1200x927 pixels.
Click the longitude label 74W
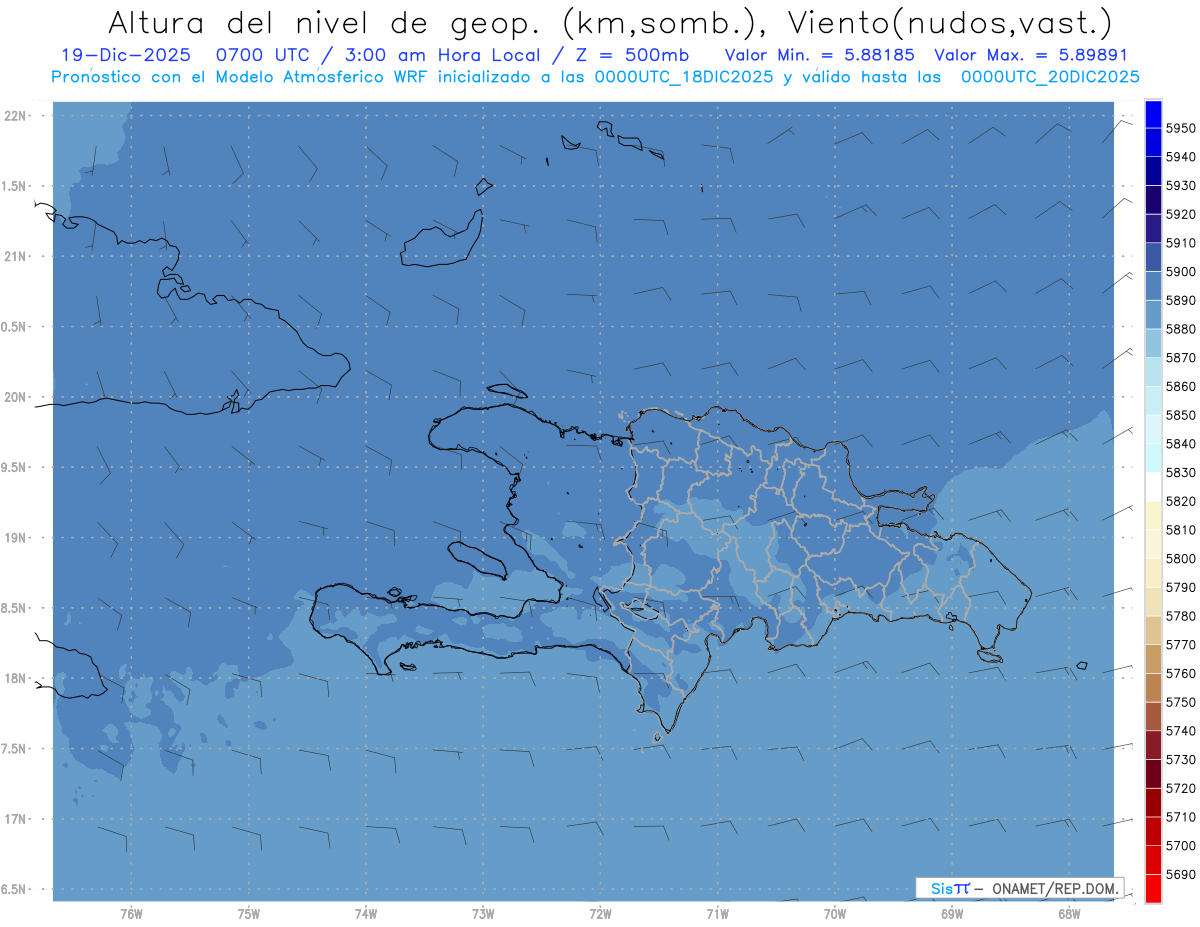(365, 914)
